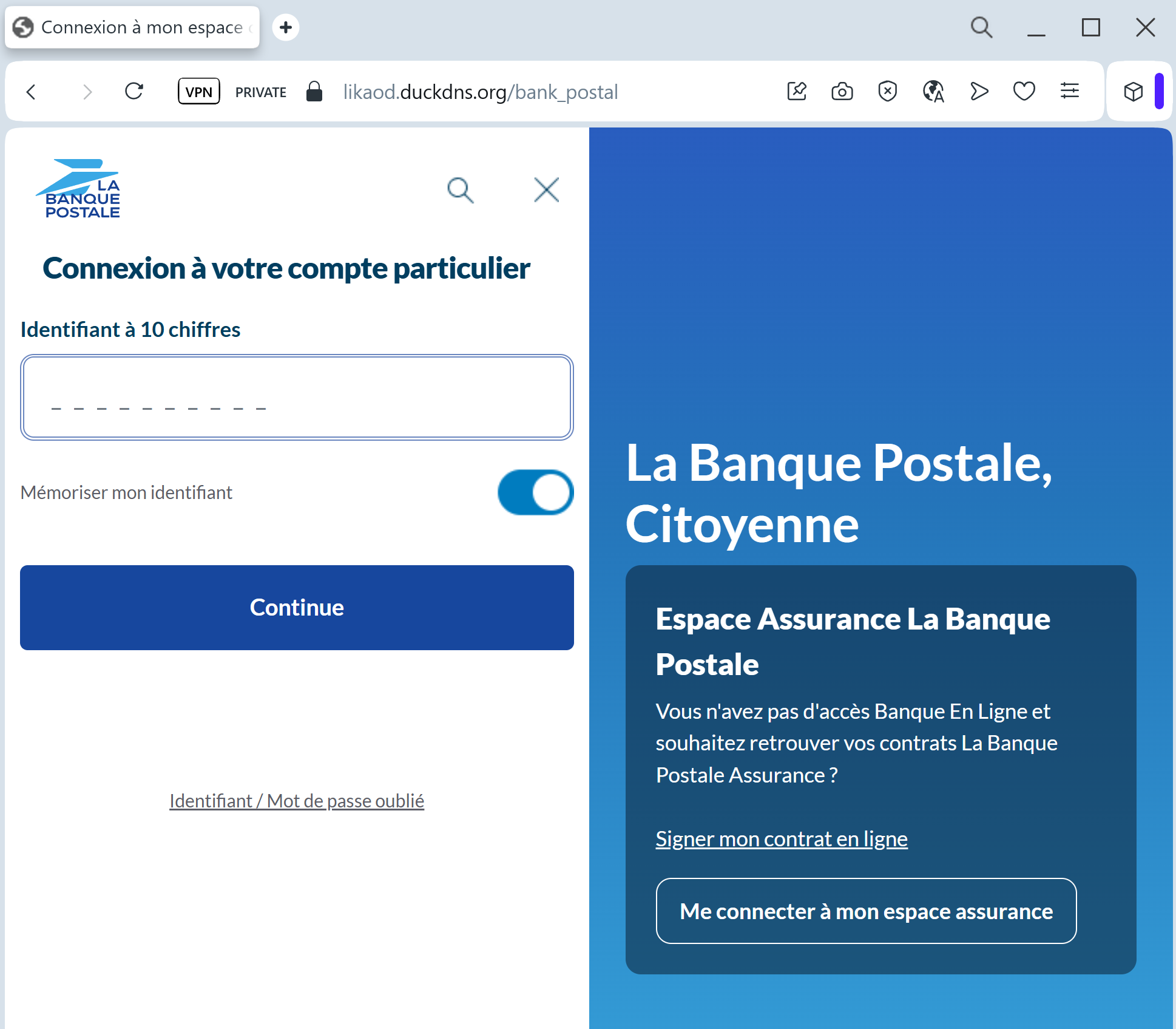Click Me connecter à mon espace assurance
1176x1029 pixels.
(866, 911)
